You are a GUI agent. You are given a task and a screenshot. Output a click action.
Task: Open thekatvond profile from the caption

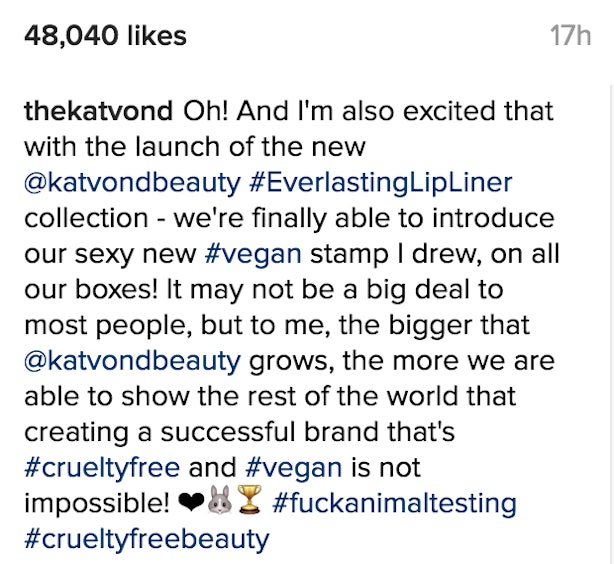point(98,111)
